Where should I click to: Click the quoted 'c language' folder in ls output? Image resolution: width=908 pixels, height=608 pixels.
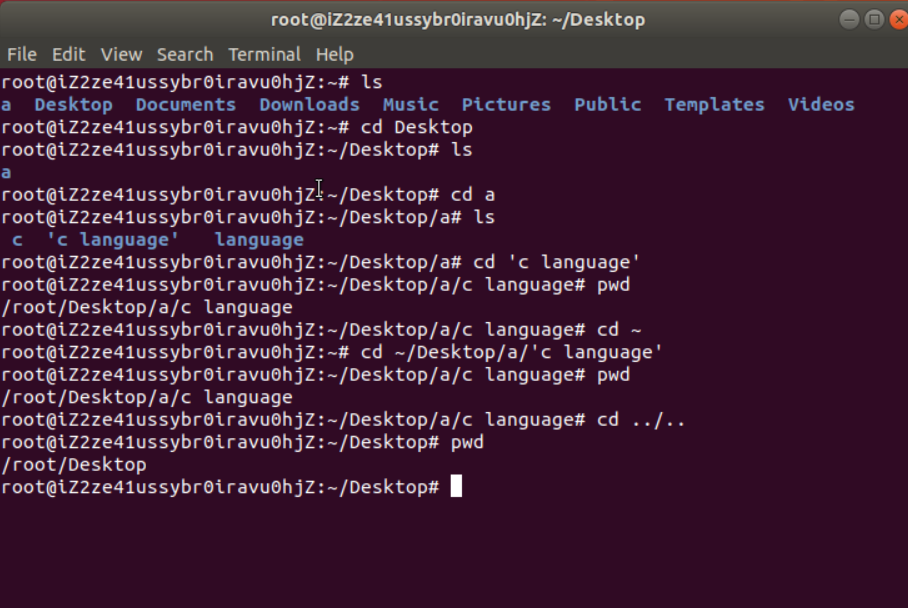[112, 240]
